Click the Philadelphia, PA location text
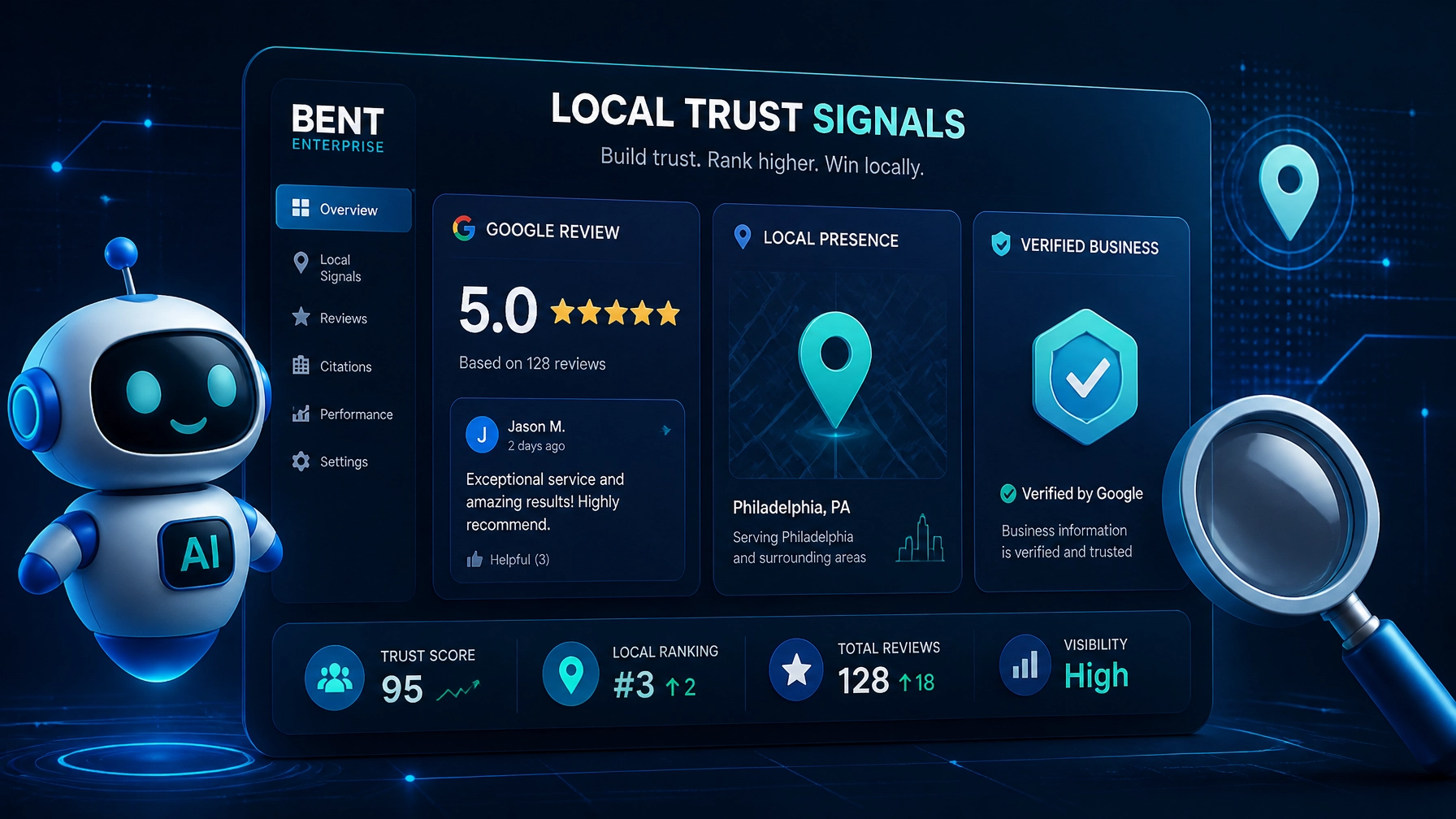Screen dimensions: 1456x819 click(791, 508)
